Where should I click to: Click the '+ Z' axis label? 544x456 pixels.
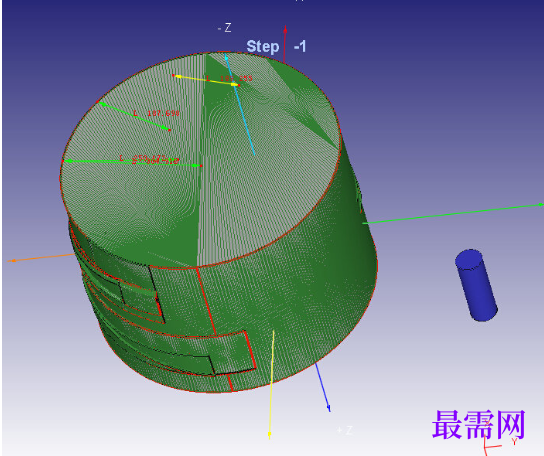(345, 430)
